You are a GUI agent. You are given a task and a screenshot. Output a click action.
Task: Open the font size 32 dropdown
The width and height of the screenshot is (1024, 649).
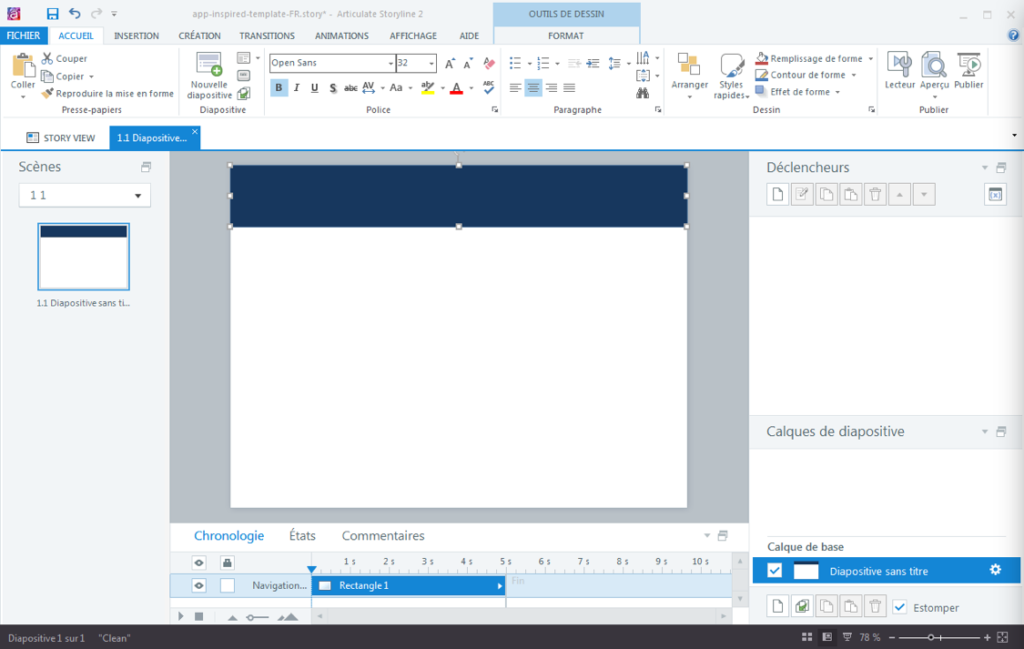tap(433, 63)
